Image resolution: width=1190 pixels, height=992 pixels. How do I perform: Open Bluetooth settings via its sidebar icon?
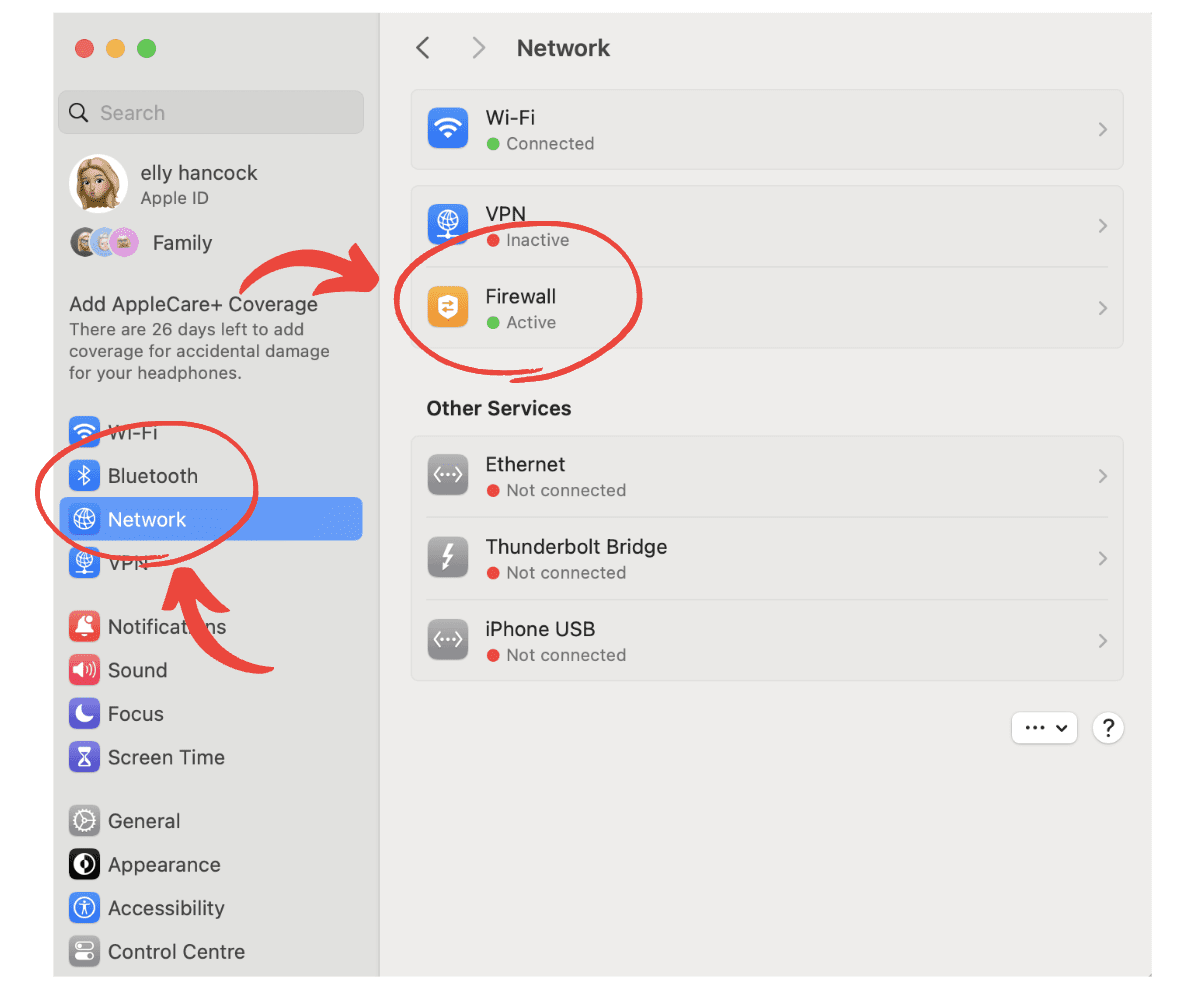click(x=84, y=476)
